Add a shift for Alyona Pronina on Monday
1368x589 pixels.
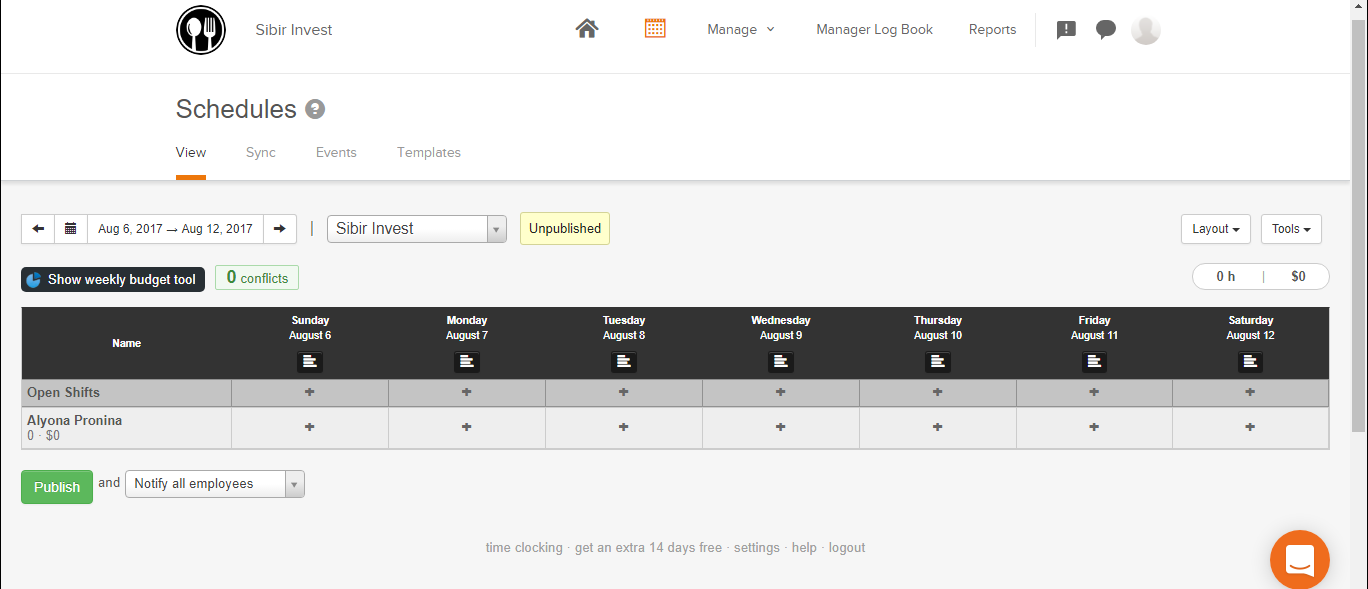(467, 427)
